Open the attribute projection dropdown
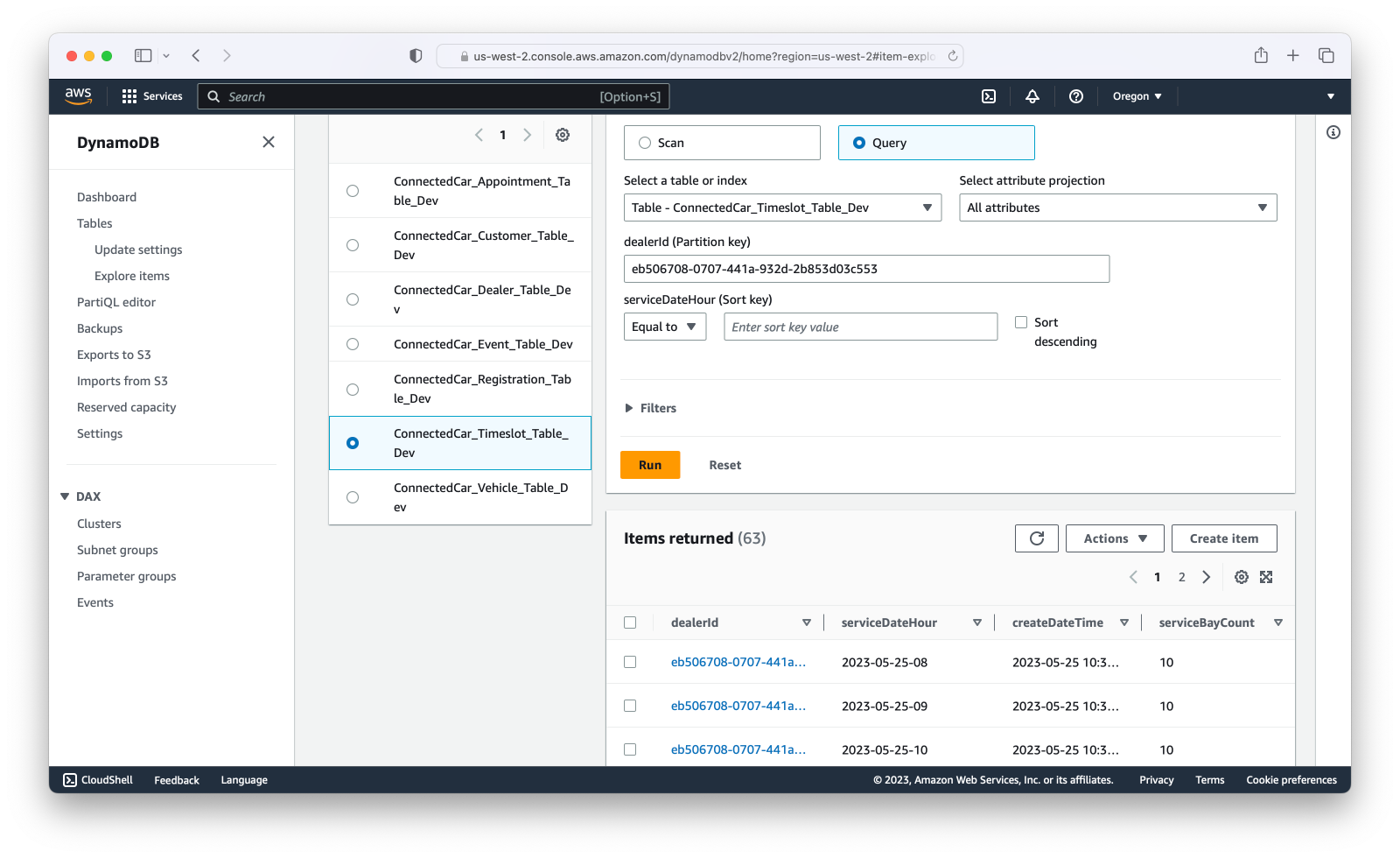1400x858 pixels. pos(1117,207)
